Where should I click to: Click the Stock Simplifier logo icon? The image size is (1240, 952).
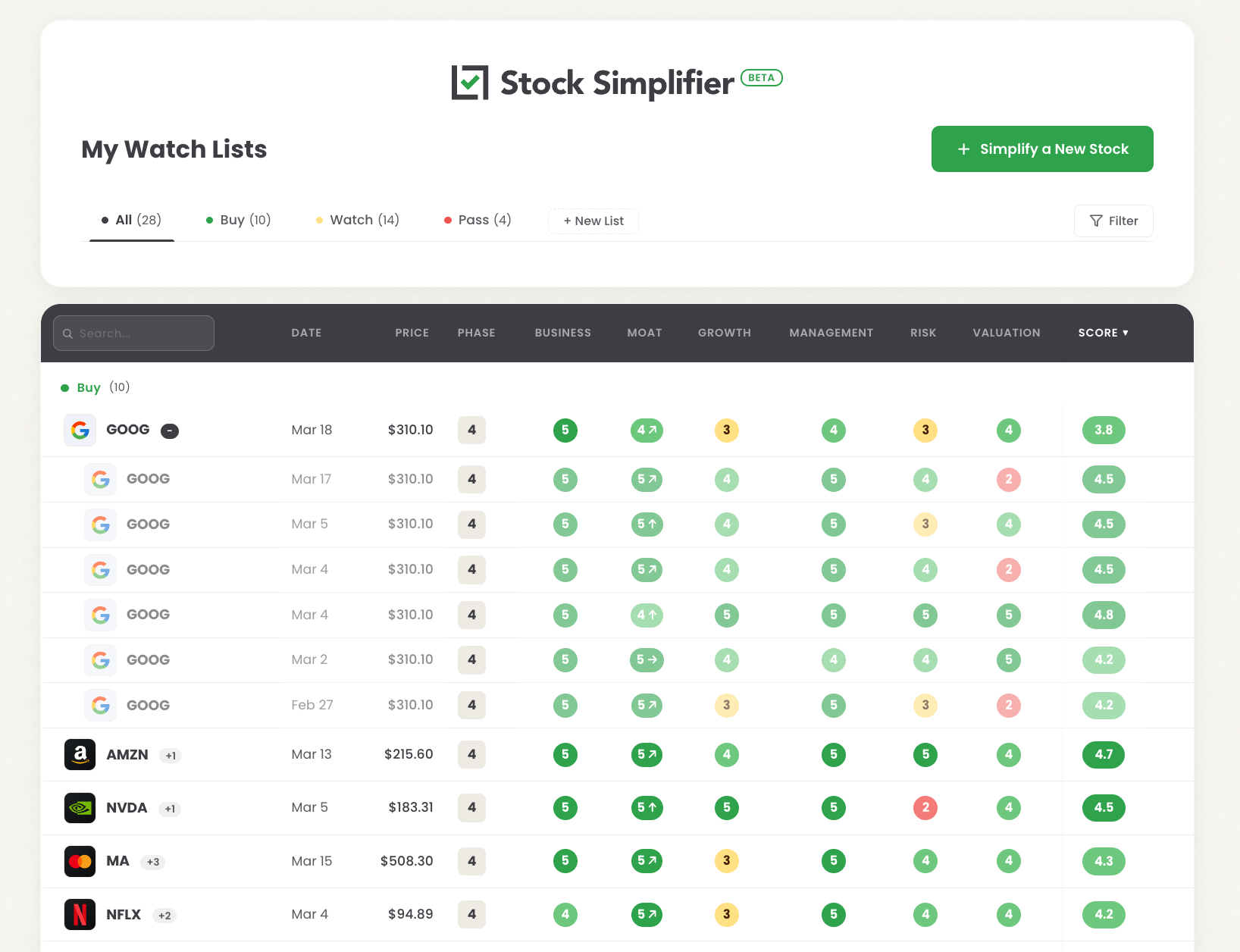[468, 81]
